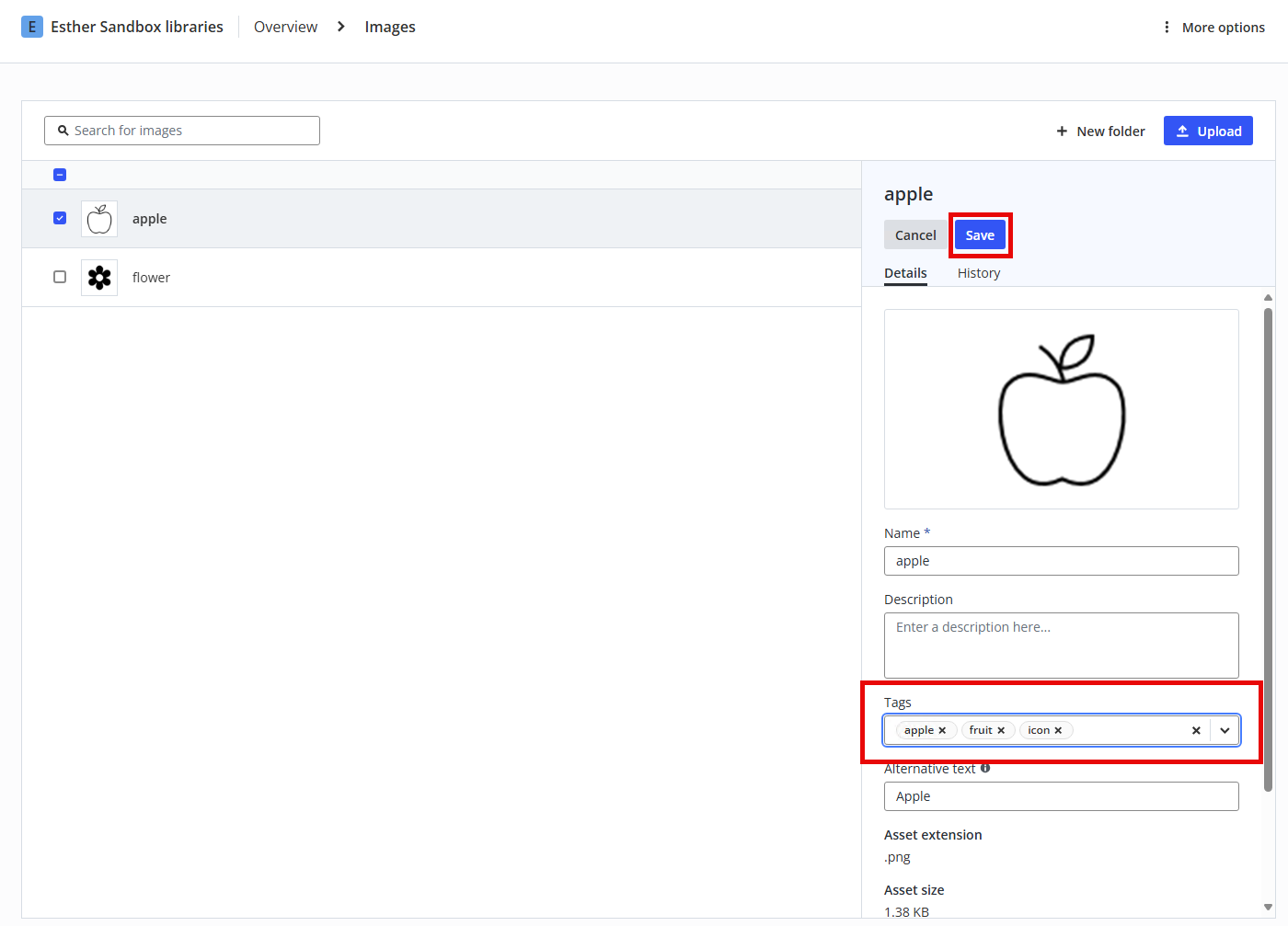Click the '.png' asset extension value
Viewport: 1288px width, 926px height.
897,857
